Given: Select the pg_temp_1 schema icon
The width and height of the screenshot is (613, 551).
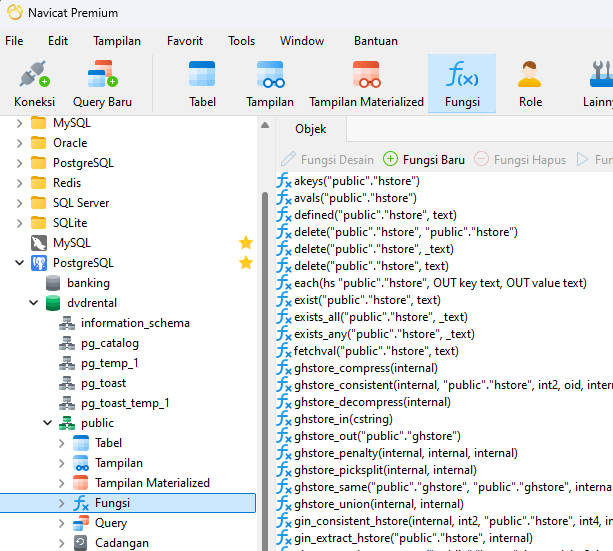Looking at the screenshot, I should click(67, 363).
